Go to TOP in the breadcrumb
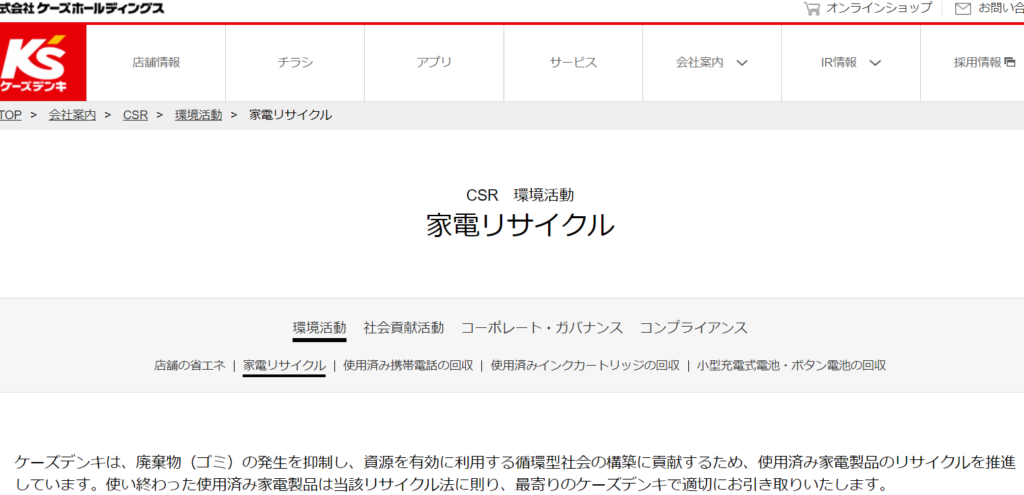This screenshot has height=495, width=1024. click(x=10, y=115)
